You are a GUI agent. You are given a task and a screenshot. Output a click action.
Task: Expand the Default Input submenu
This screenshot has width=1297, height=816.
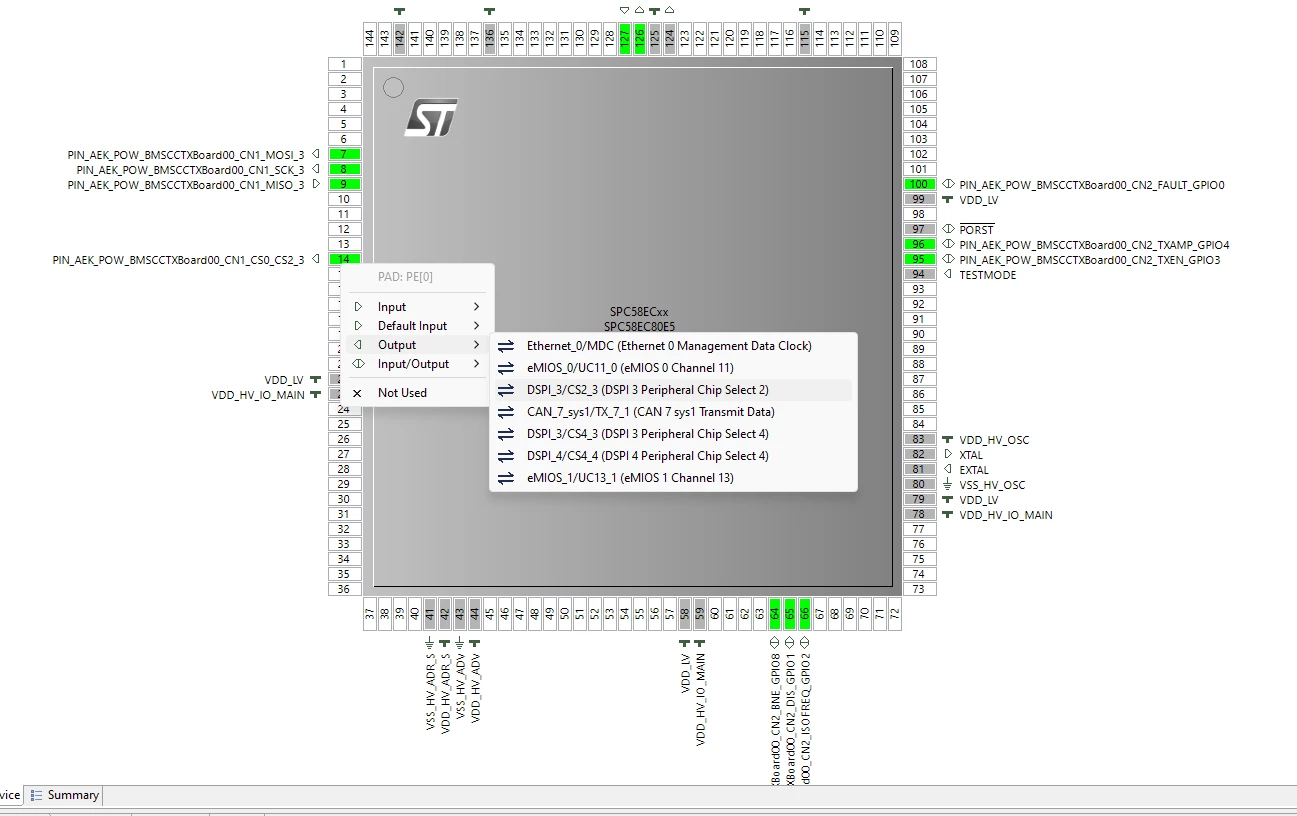point(417,326)
